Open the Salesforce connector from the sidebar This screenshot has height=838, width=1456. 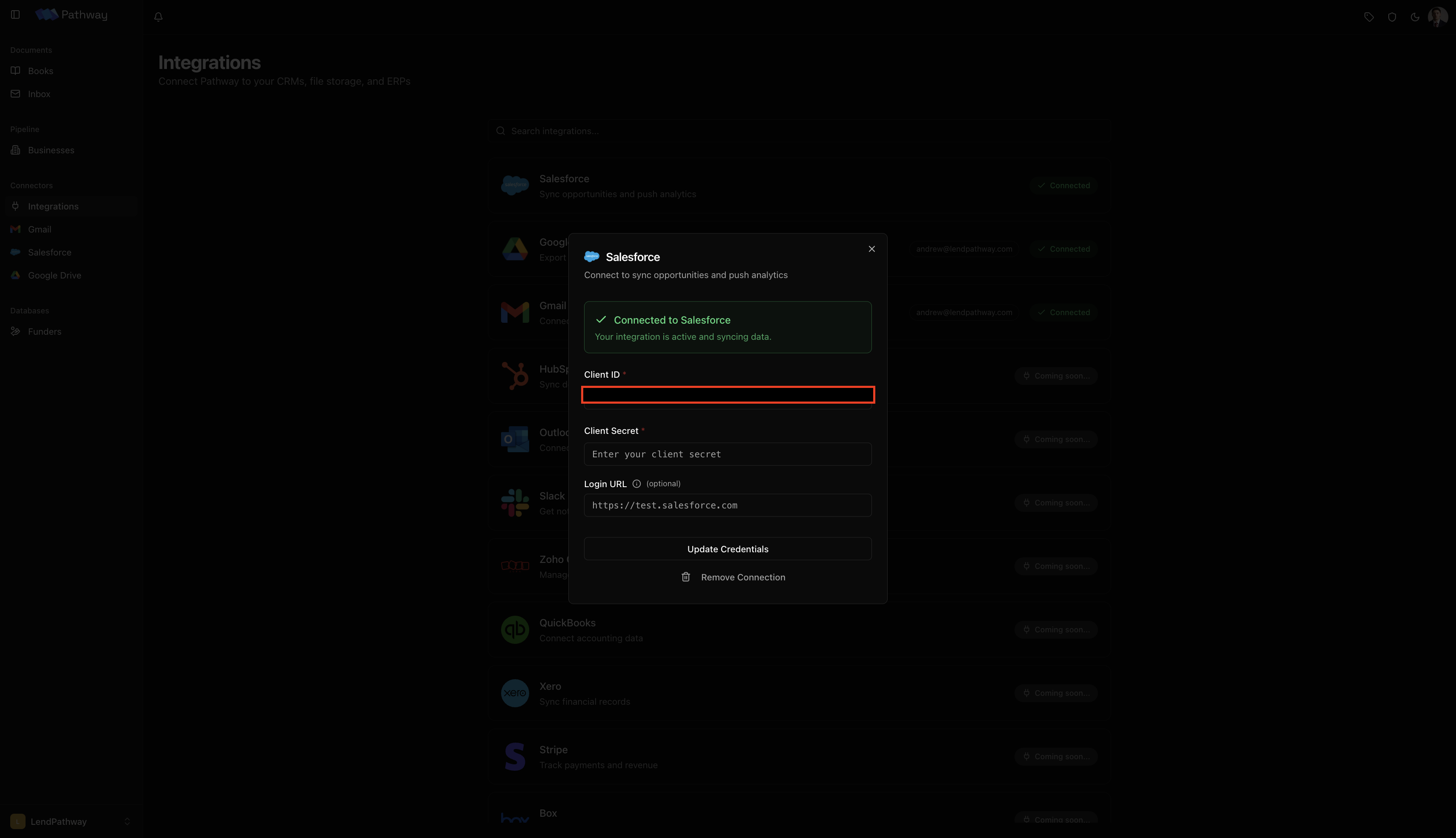[50, 252]
